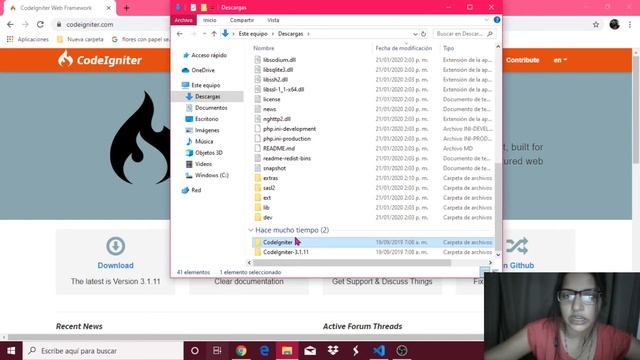Click the horizontal scrollbar in the file list
Viewport: 640px width, 360px height.
[x=352, y=263]
